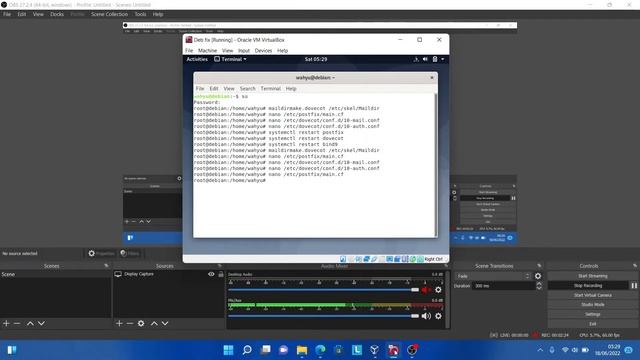The image size is (640, 360).
Task: Click terminal window vertical scrollbar
Action: [x=436, y=165]
